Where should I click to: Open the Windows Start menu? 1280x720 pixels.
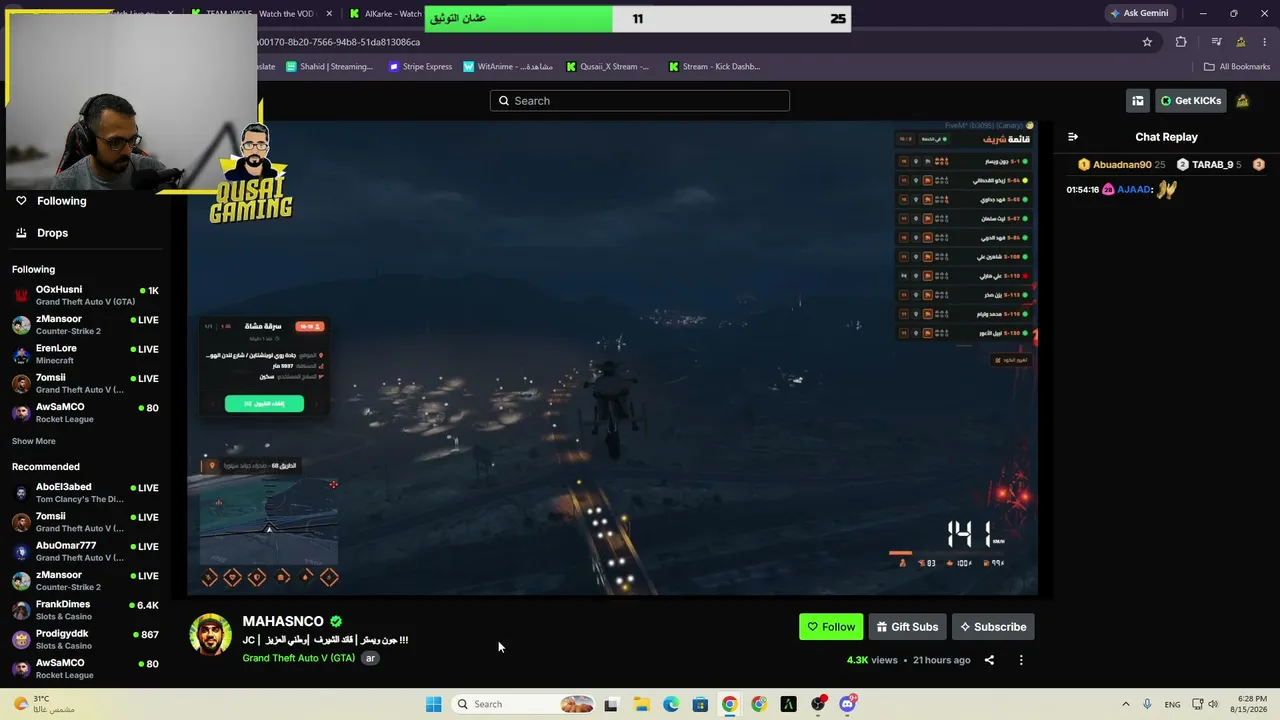433,704
